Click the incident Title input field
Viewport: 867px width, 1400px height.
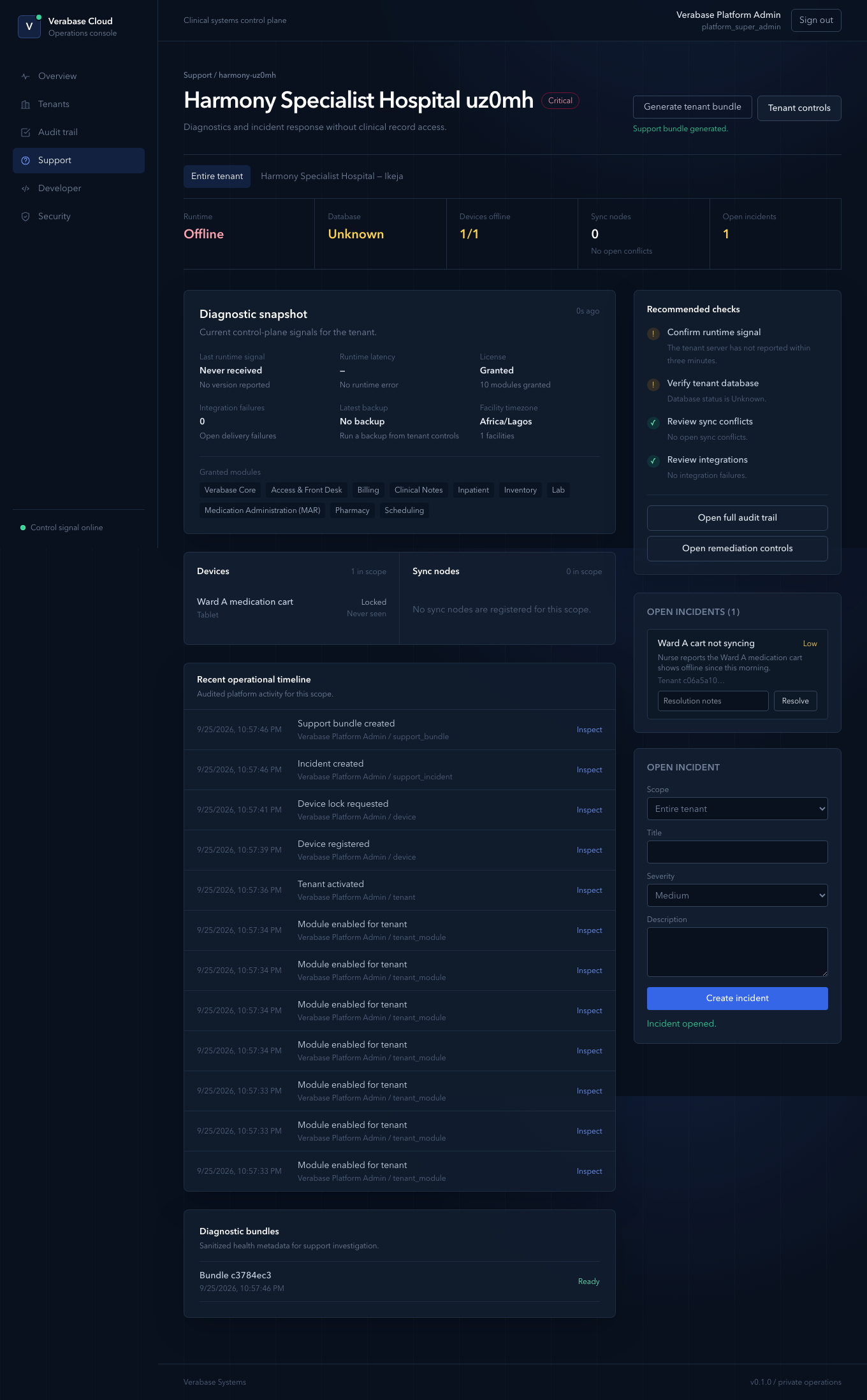click(x=738, y=852)
